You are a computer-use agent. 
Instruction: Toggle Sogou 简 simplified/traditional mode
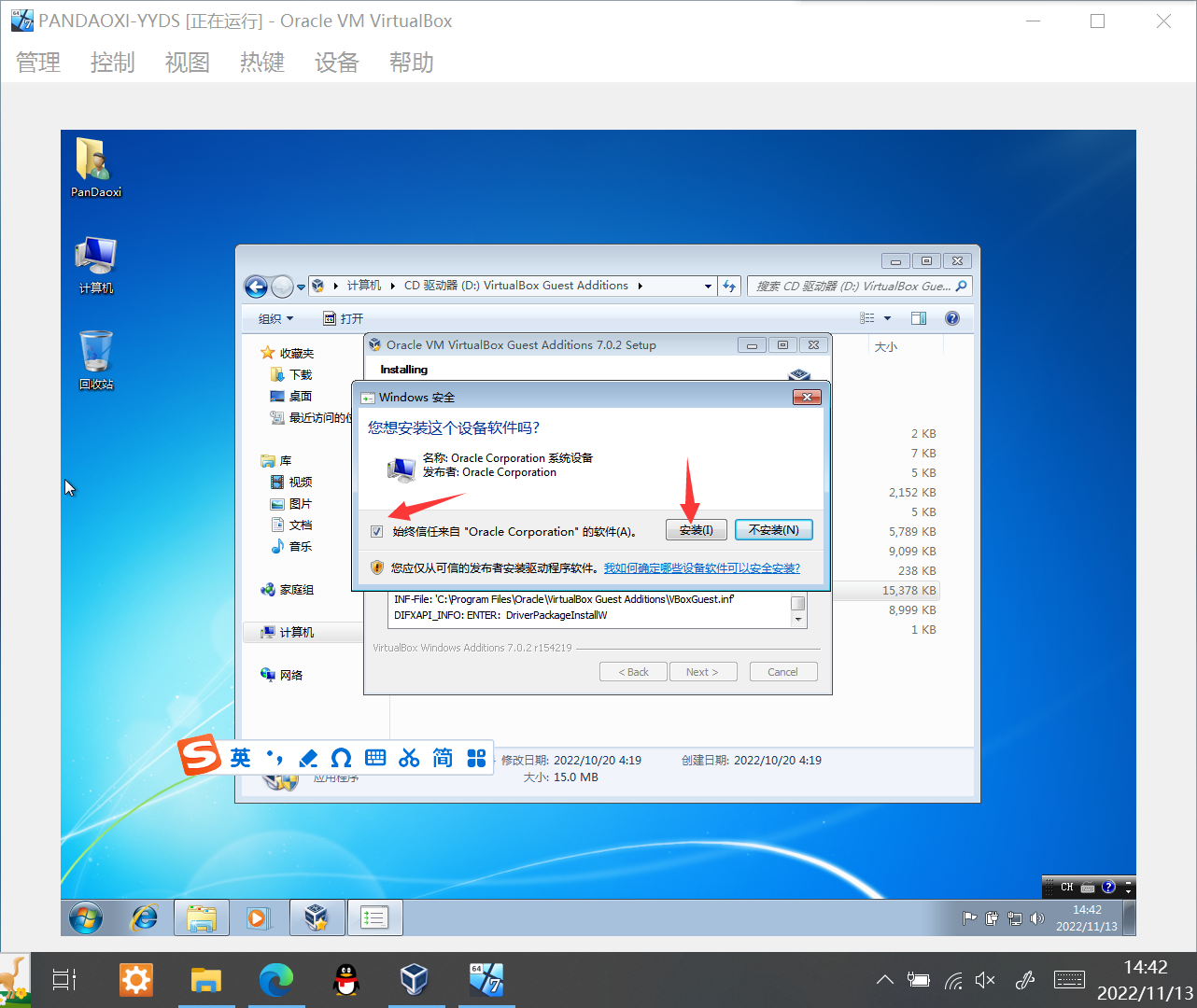tap(443, 758)
